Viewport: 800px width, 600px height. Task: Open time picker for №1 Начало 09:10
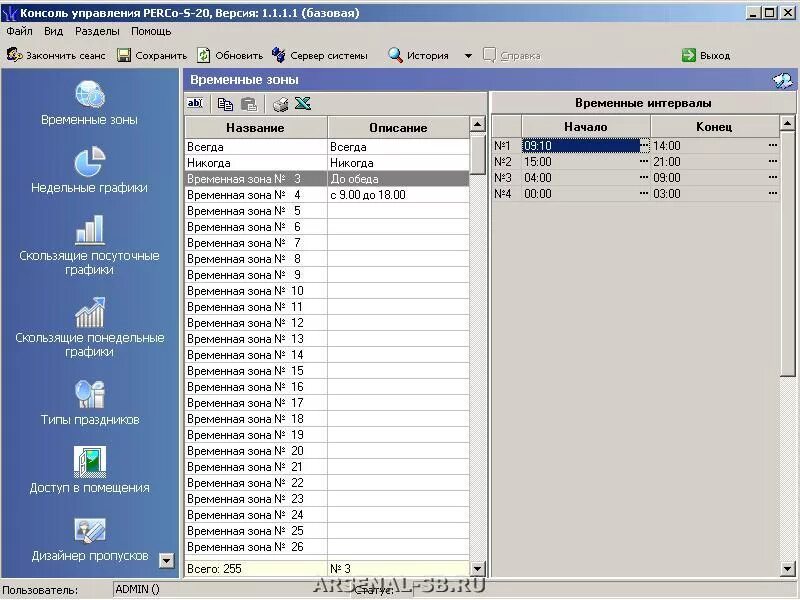click(x=644, y=145)
